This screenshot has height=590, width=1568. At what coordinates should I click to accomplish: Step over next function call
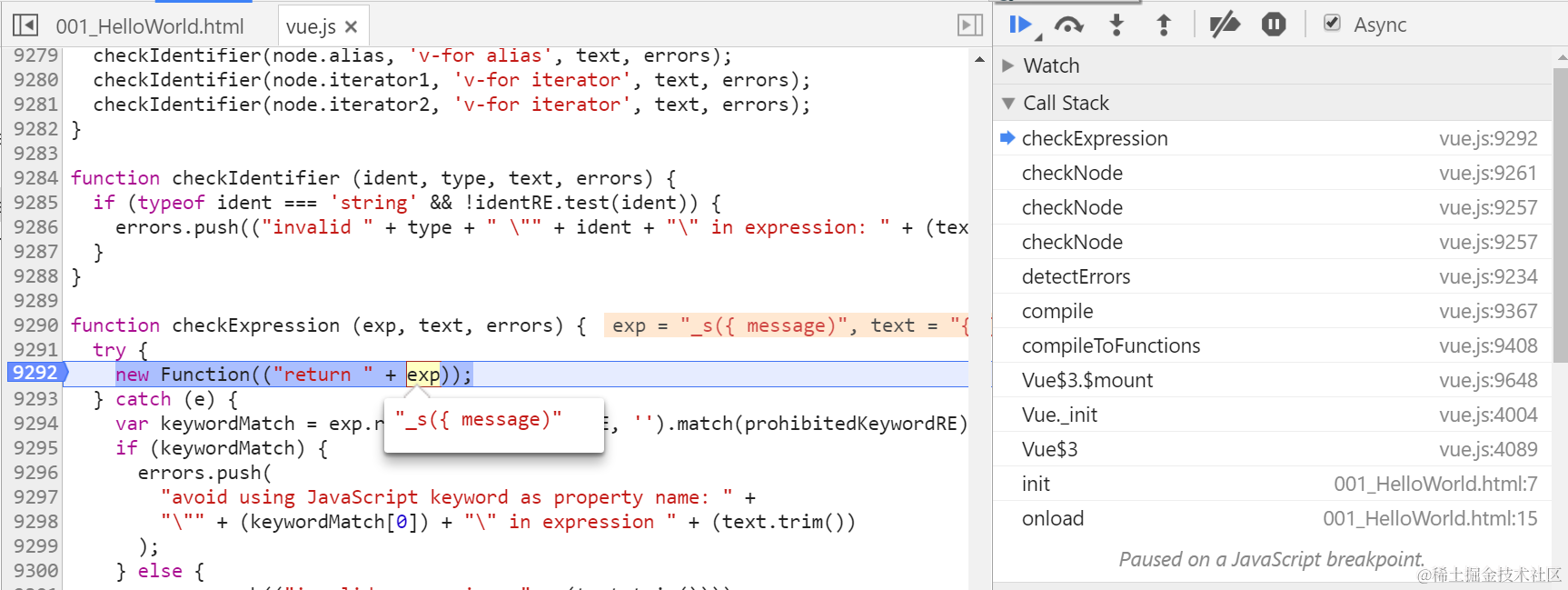pos(1068,25)
